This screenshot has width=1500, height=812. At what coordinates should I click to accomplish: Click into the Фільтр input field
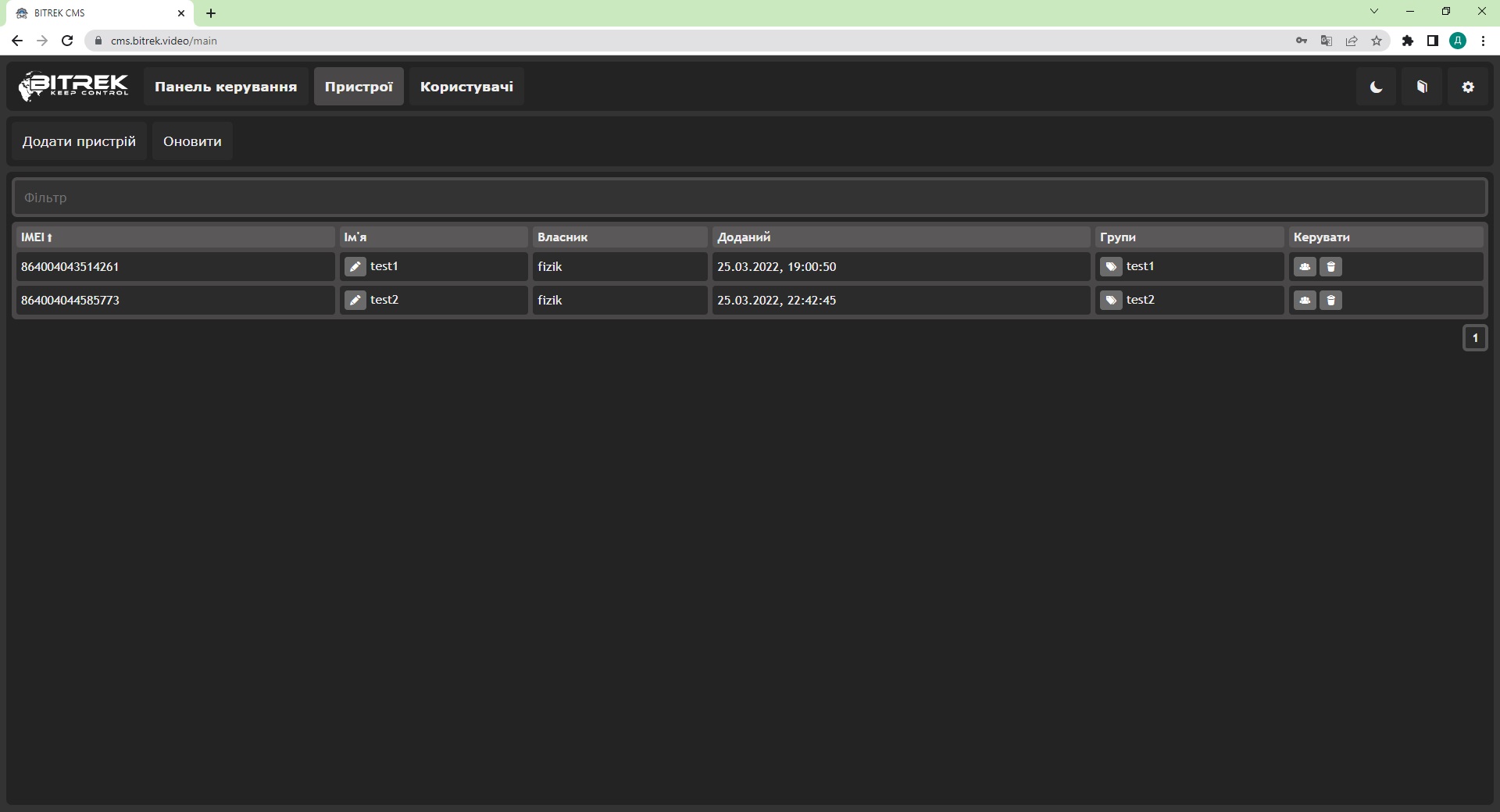749,198
